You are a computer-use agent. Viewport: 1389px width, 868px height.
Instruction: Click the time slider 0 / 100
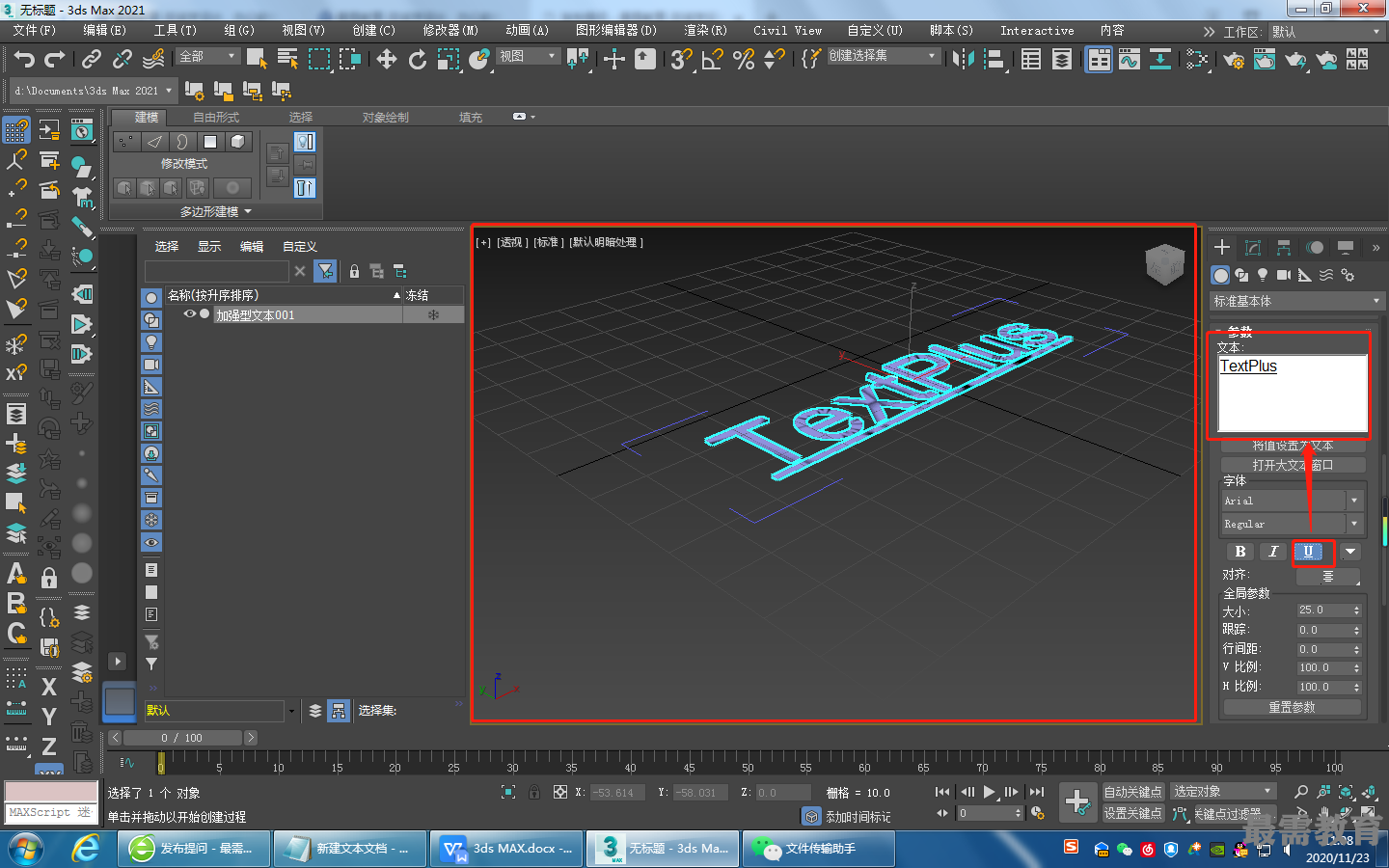coord(182,738)
